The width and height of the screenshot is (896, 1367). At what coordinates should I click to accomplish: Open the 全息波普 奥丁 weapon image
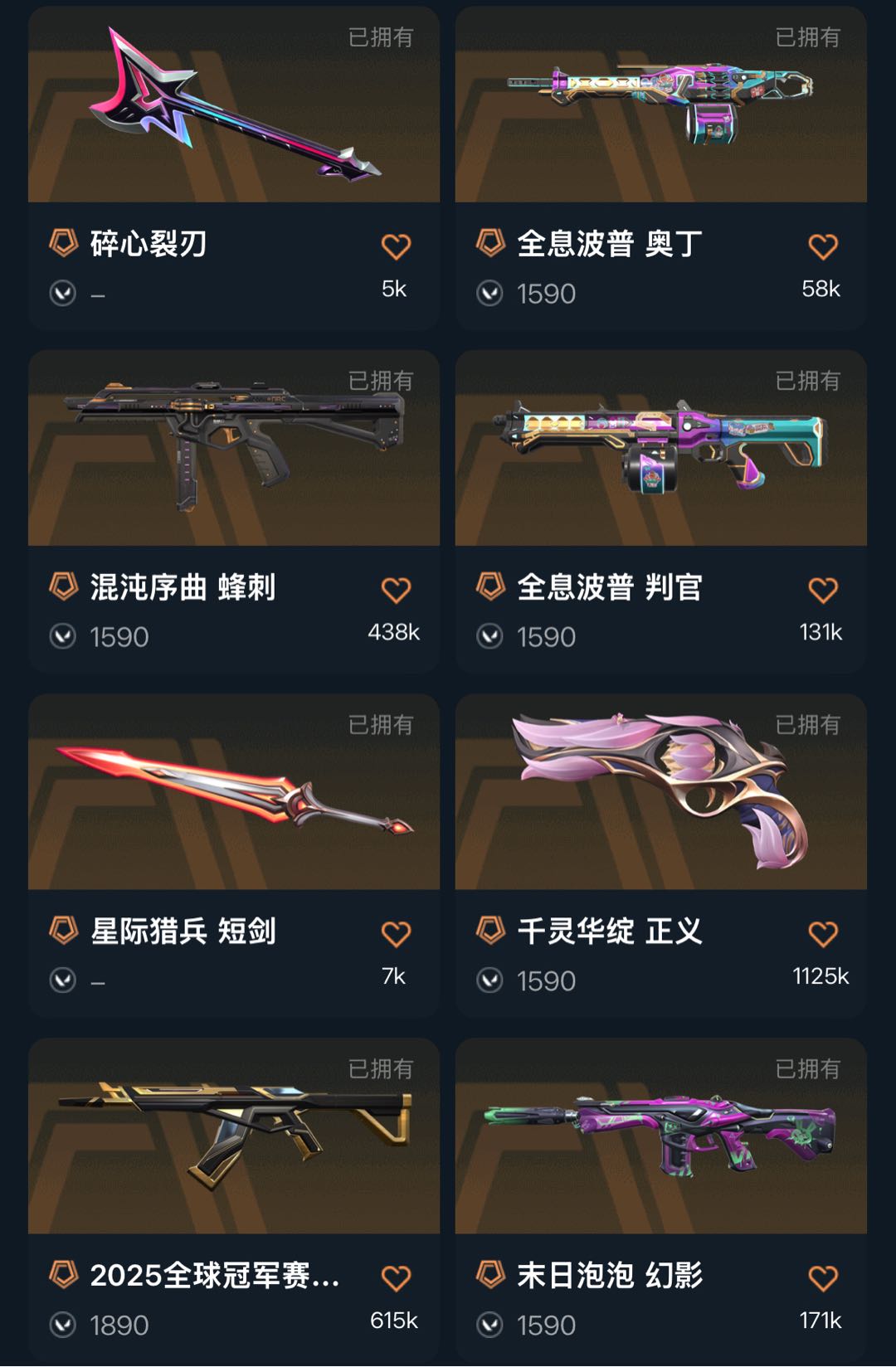661,105
